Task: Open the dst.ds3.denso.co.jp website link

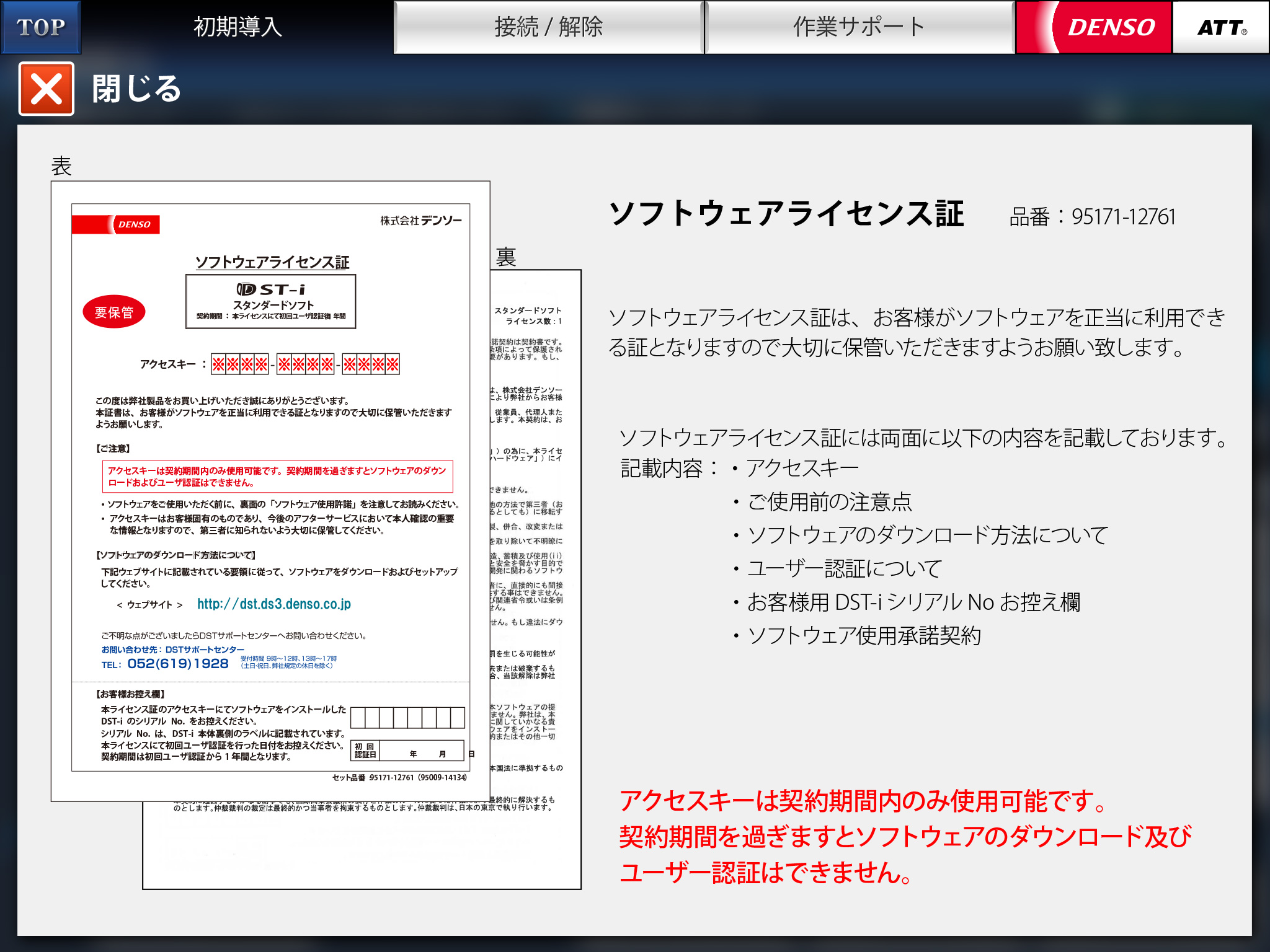Action: [x=273, y=604]
